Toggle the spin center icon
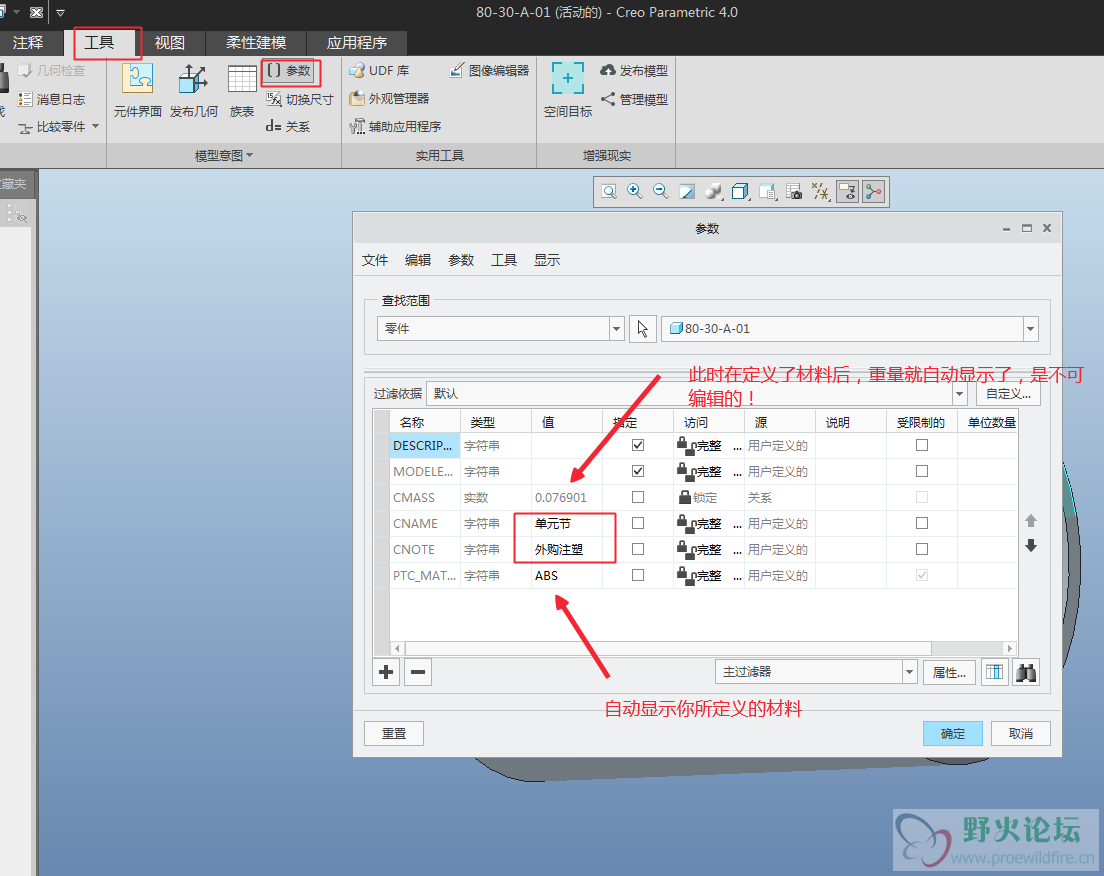 tap(873, 192)
